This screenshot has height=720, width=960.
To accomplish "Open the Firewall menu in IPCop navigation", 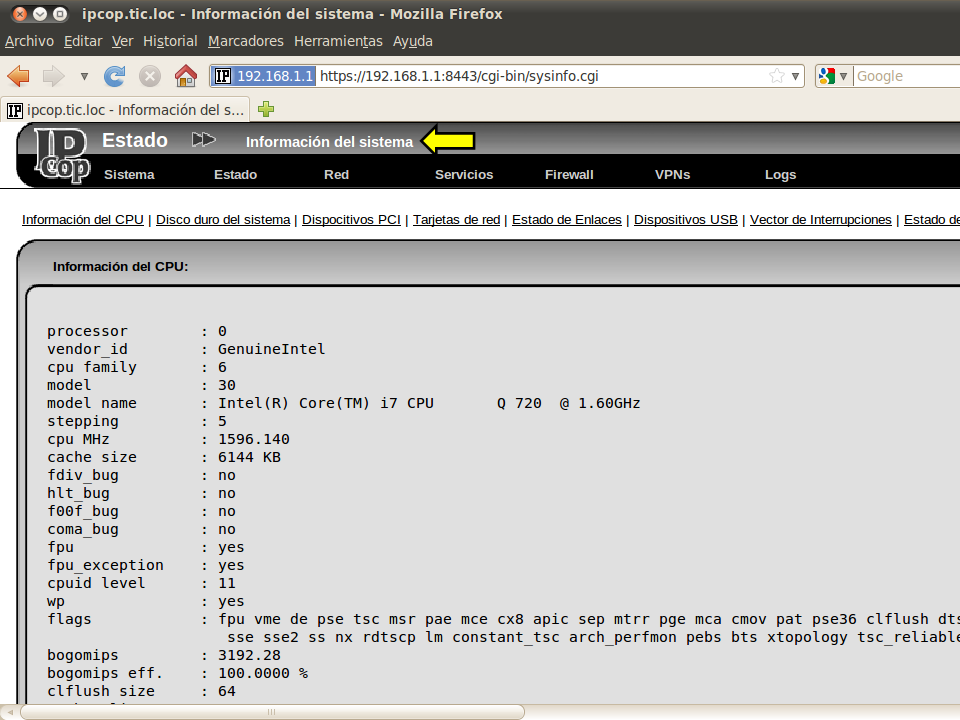I will coord(569,174).
